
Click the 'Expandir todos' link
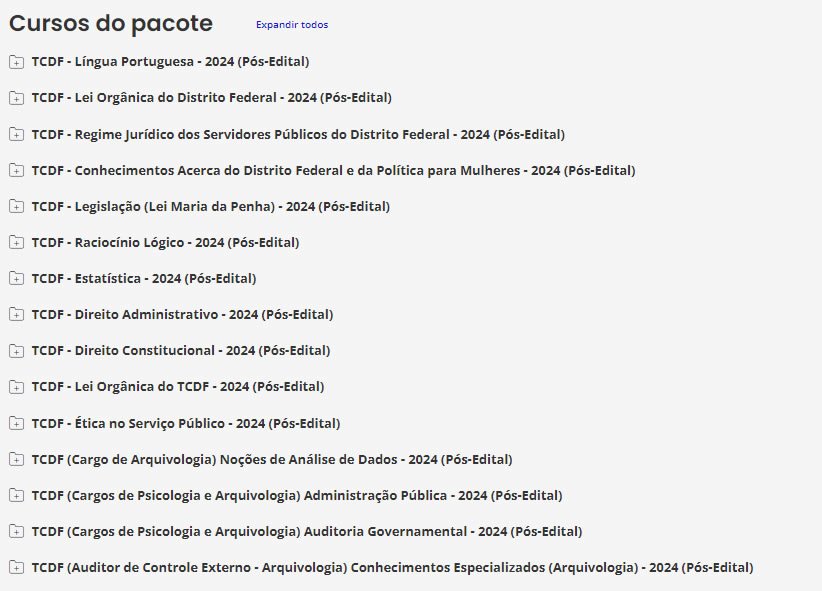(291, 24)
